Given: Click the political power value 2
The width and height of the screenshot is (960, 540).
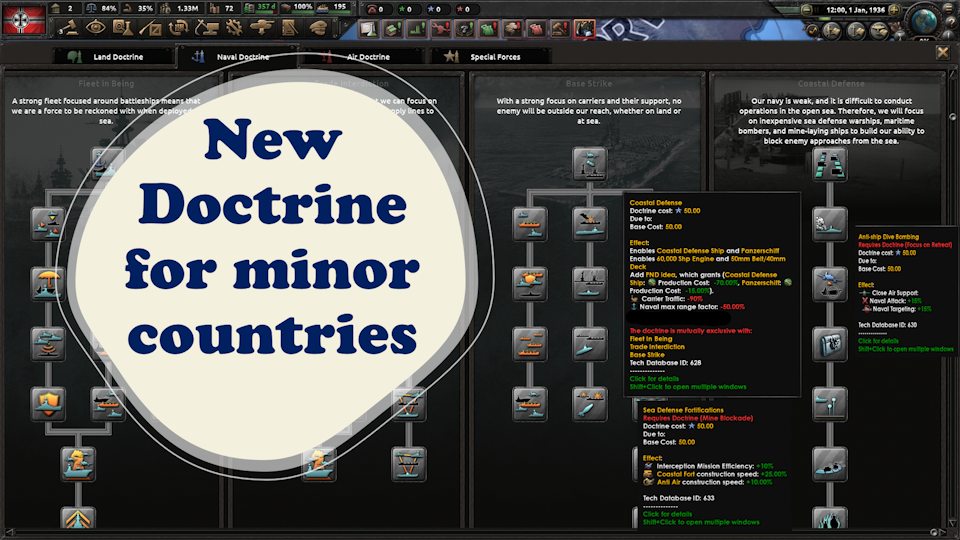Looking at the screenshot, I should tap(70, 9).
